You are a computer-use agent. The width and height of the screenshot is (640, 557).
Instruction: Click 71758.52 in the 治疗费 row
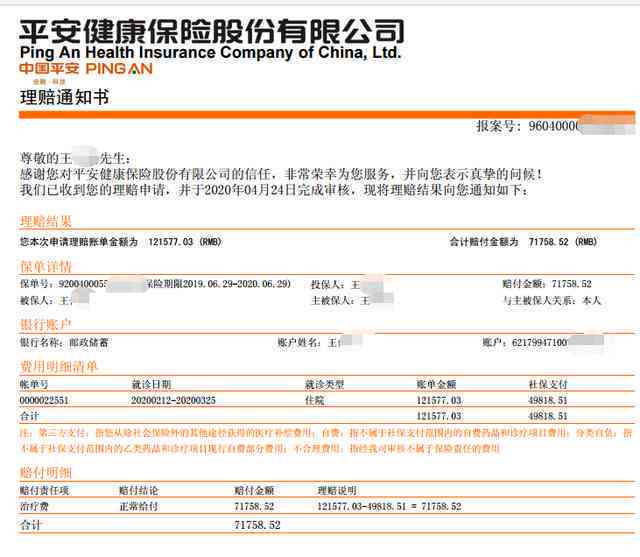click(x=254, y=506)
